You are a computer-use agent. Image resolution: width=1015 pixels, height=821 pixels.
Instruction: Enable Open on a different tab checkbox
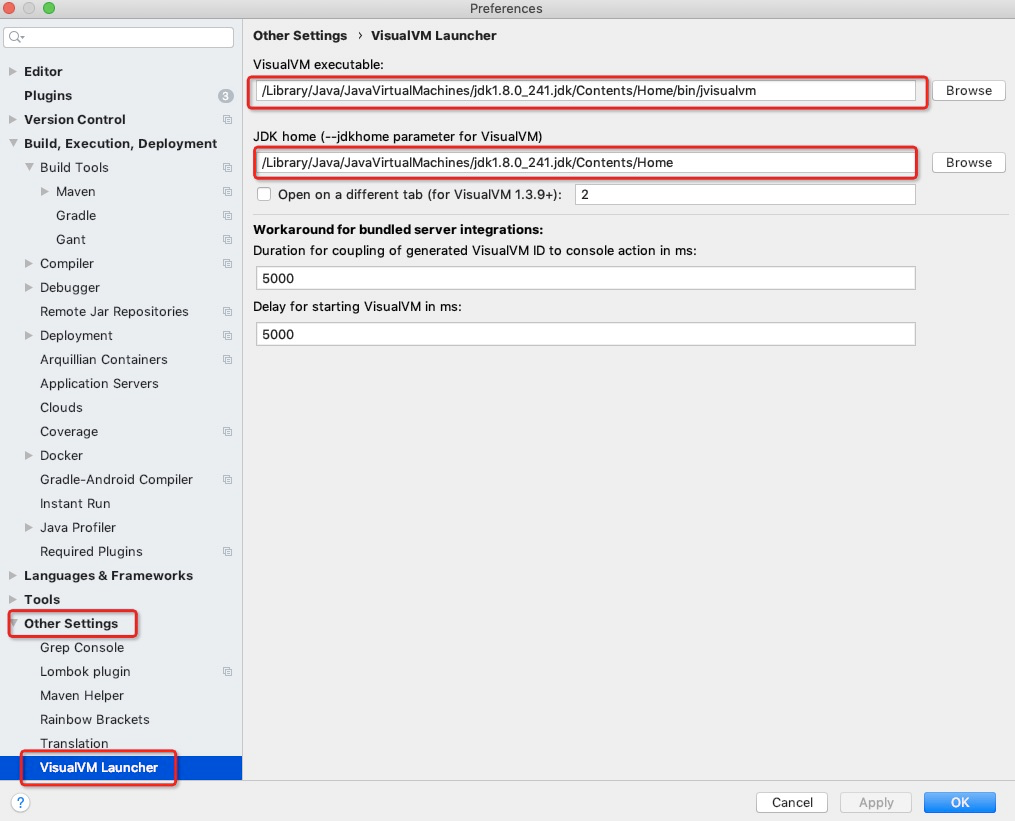264,194
